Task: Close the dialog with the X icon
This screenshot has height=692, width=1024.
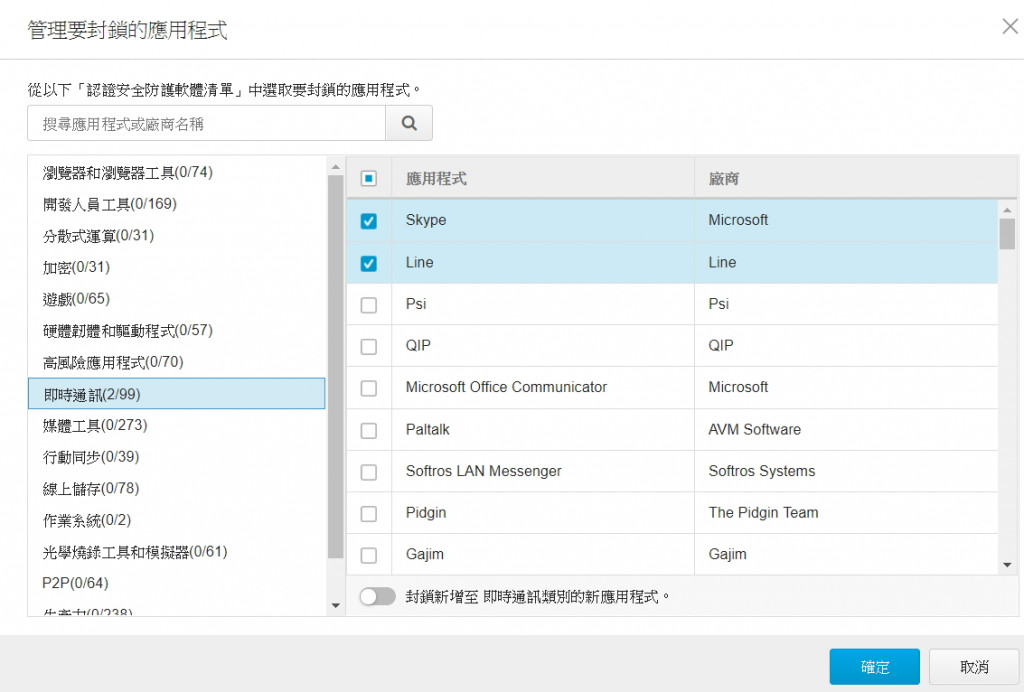Action: pos(1010,27)
